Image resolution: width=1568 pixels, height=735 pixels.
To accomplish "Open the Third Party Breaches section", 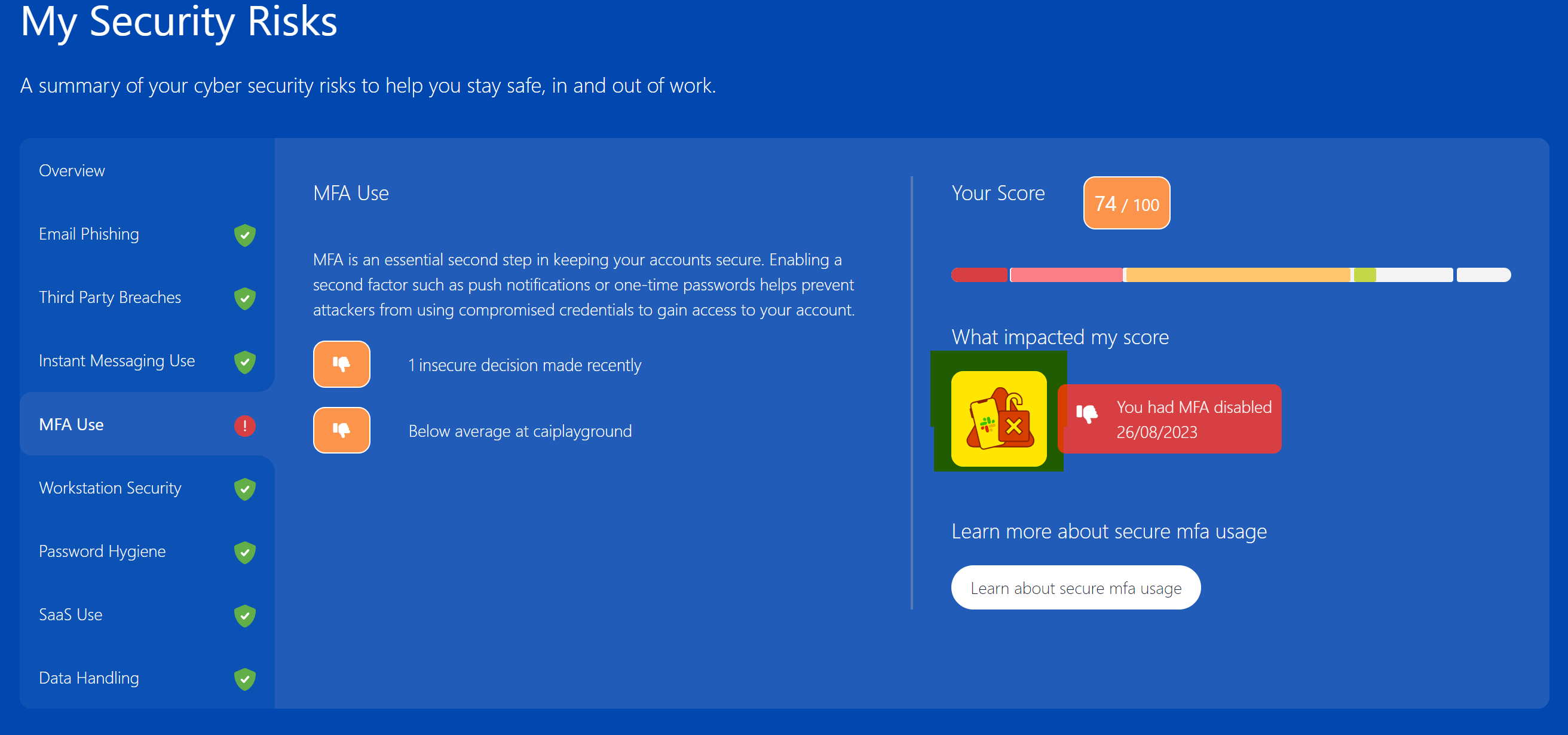I will click(146, 298).
